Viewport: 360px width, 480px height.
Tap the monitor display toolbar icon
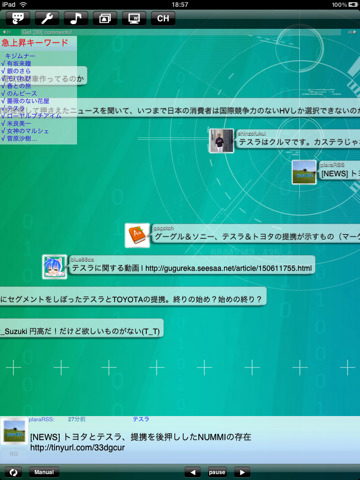coord(134,18)
